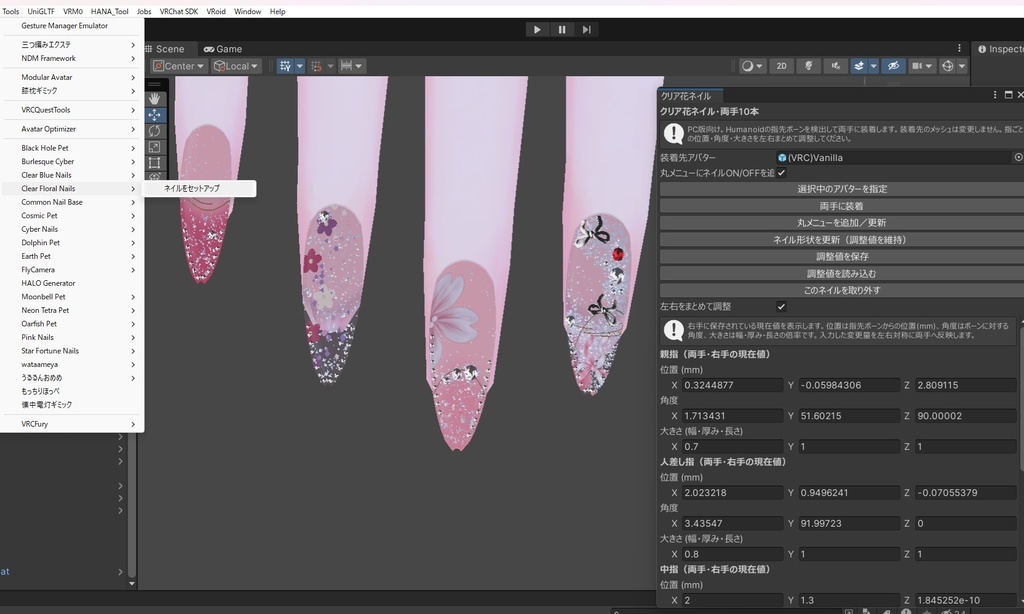Select the Scale tool
The height and width of the screenshot is (614, 1024).
154,147
